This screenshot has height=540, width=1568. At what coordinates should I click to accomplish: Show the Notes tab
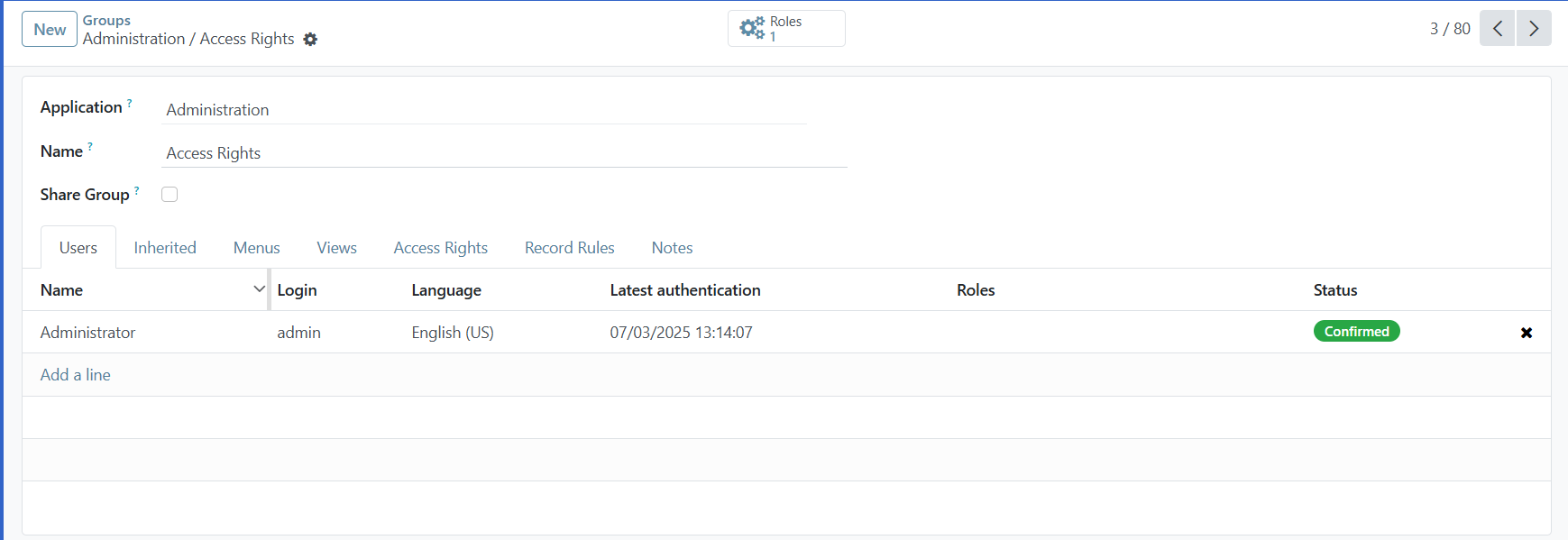[x=672, y=248]
